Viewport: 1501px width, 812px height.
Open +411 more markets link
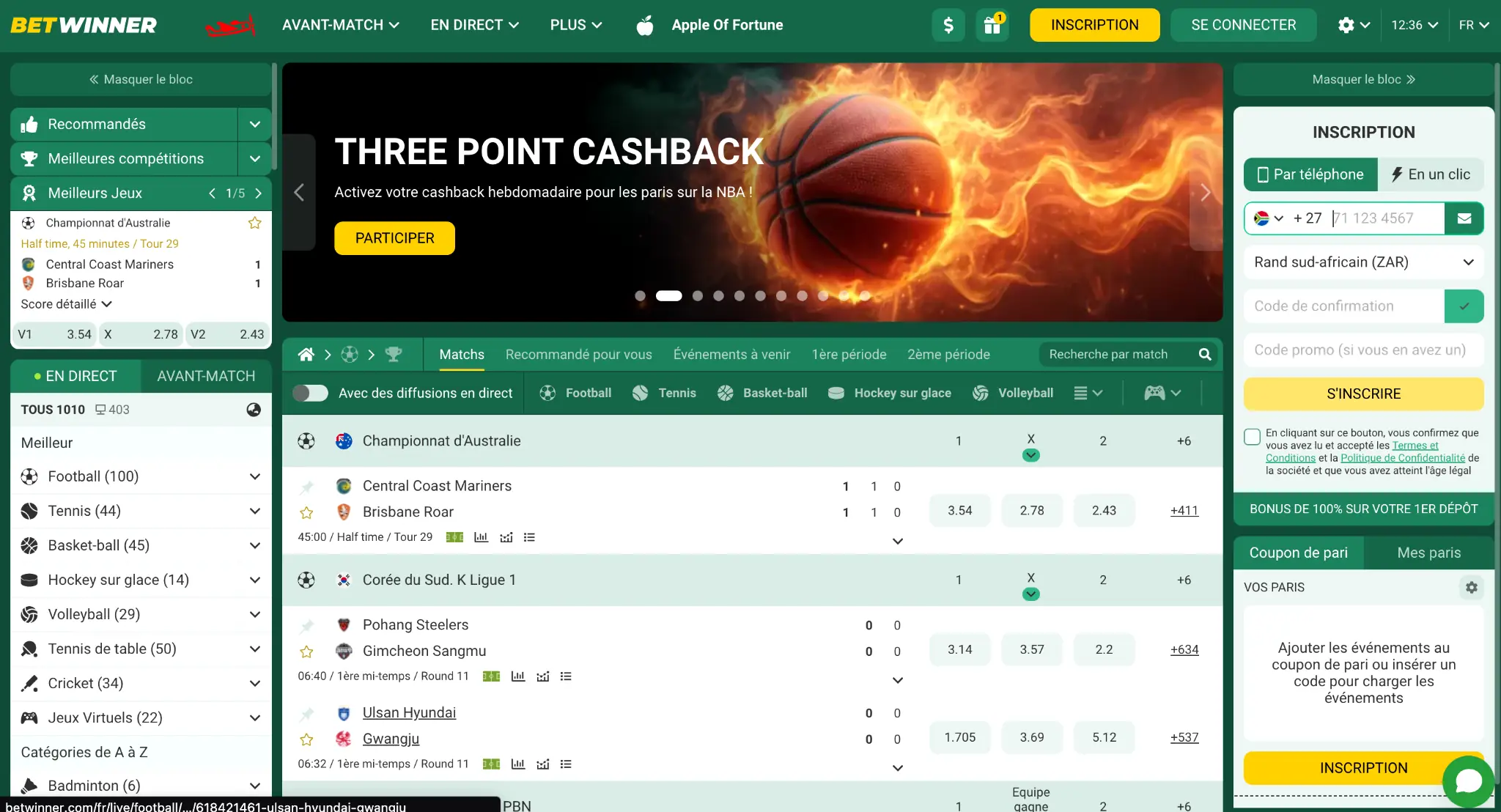pyautogui.click(x=1184, y=511)
